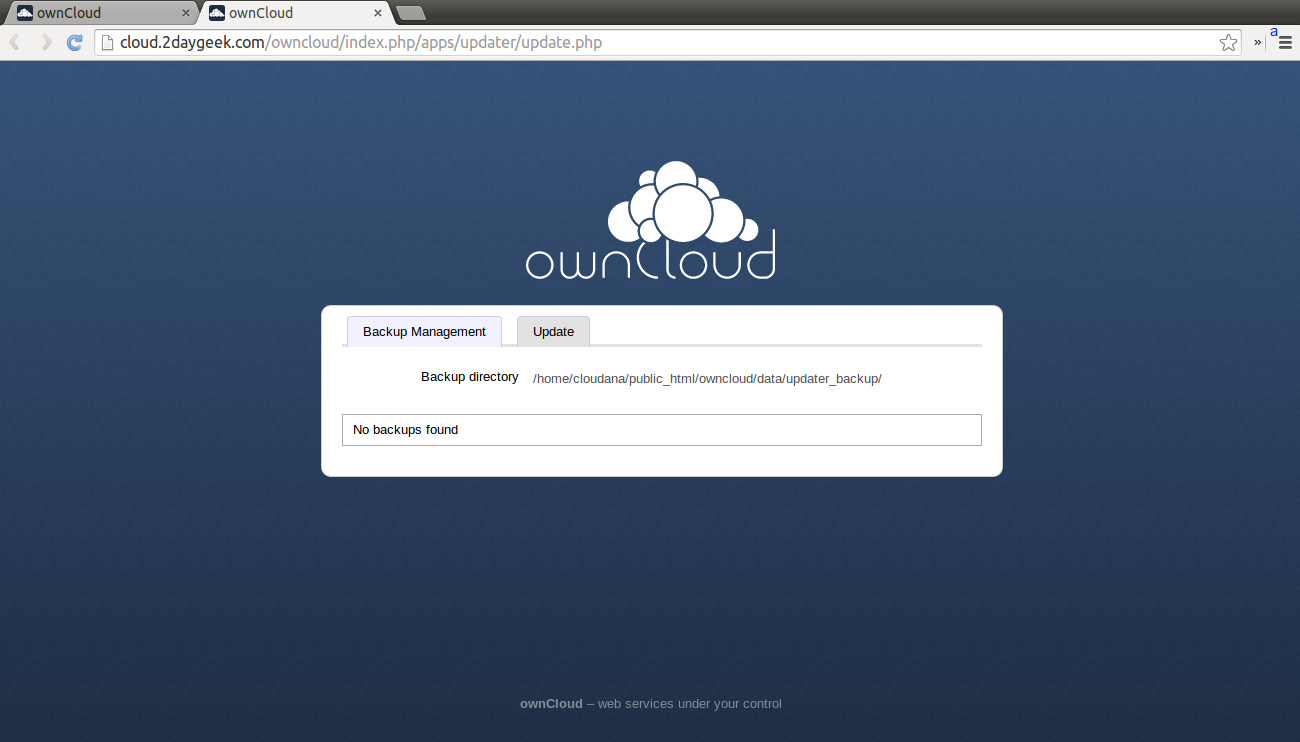This screenshot has width=1300, height=742.
Task: Close the first ownCloud tab
Action: tap(185, 13)
